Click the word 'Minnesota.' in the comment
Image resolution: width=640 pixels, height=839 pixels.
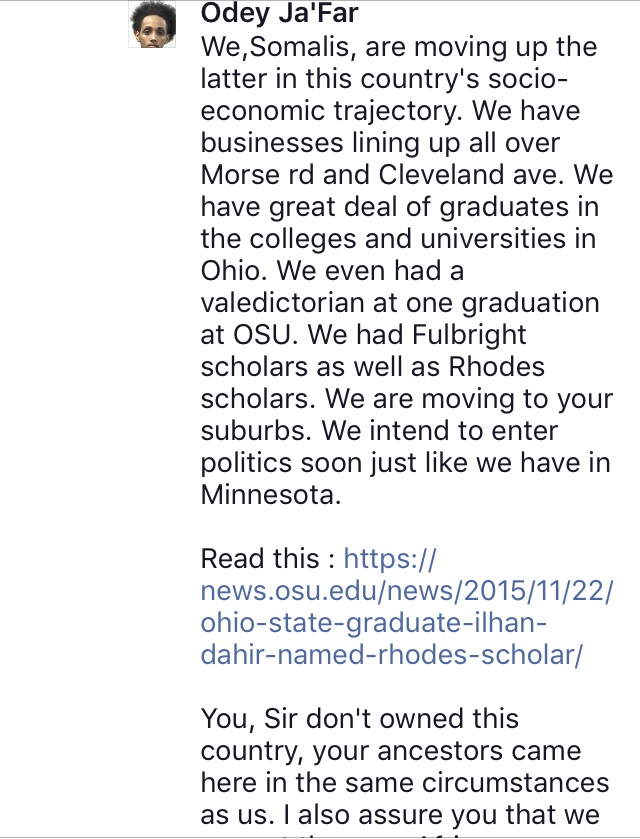click(x=271, y=495)
